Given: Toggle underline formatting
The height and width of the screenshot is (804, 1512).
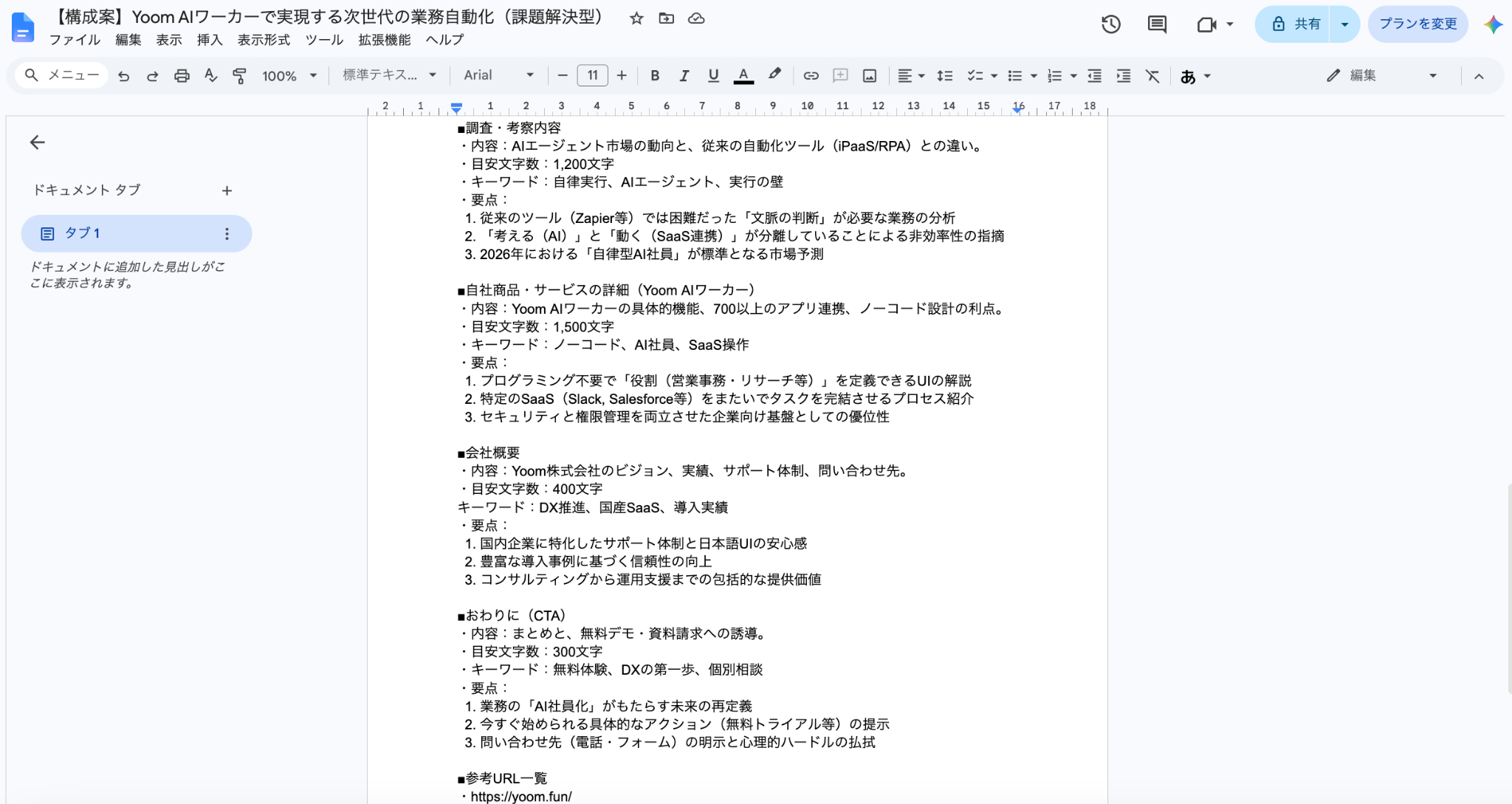Looking at the screenshot, I should pos(713,75).
